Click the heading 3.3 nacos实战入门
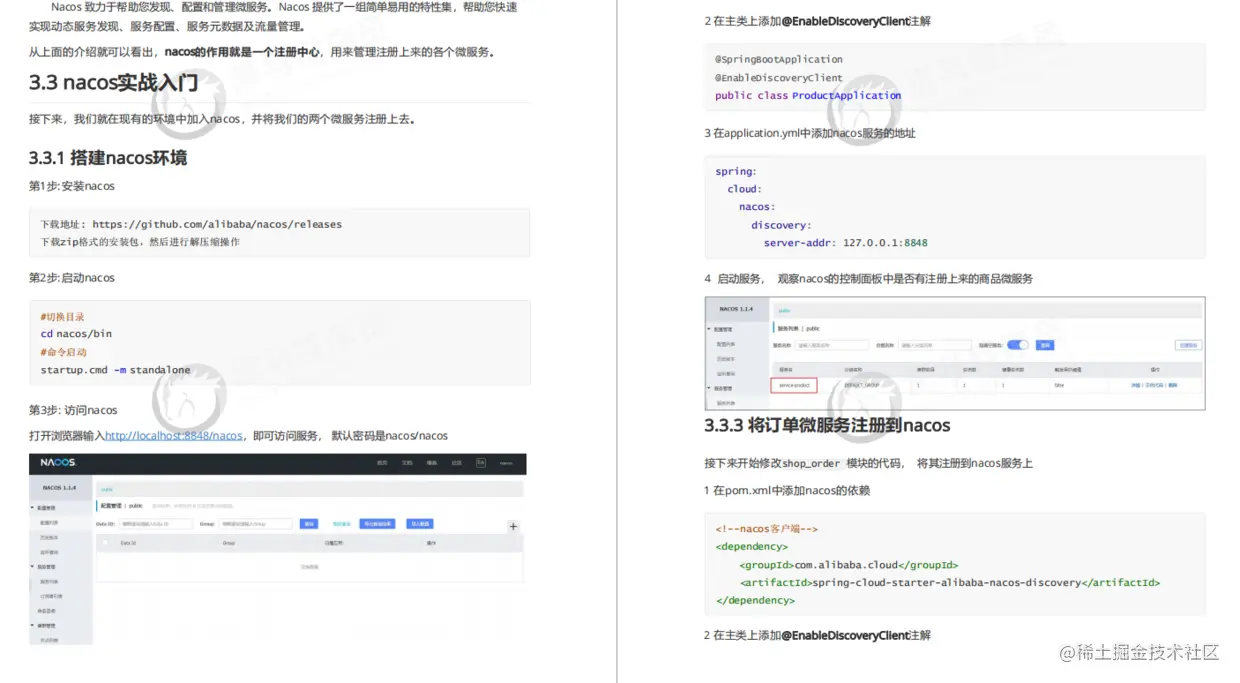This screenshot has height=683, width=1240. 113,83
